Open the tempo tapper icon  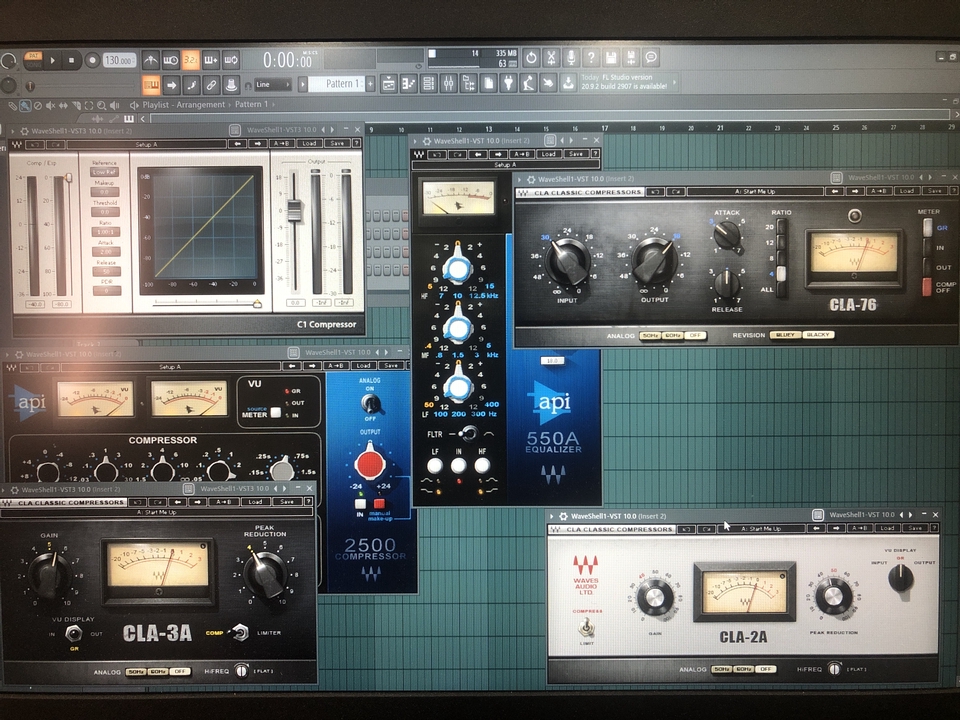(x=528, y=83)
